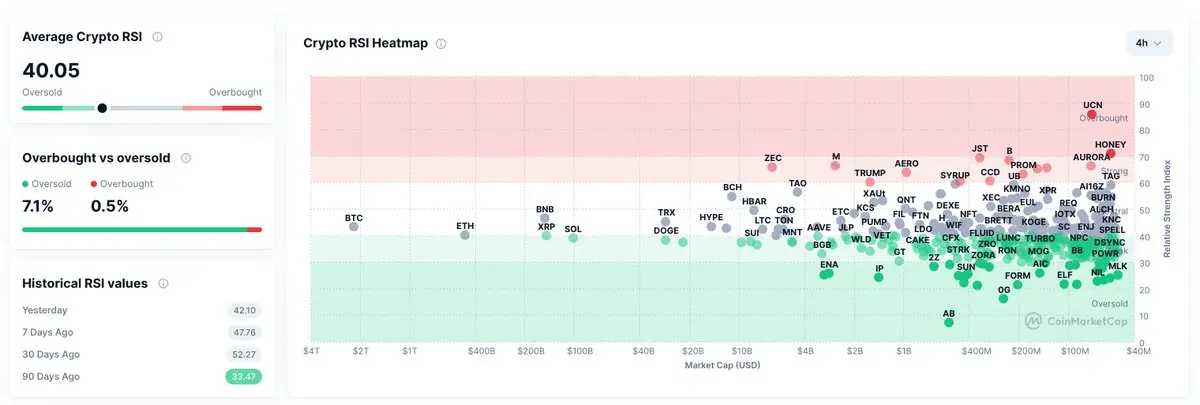Click info icon beside Historical RSI values
Image resolution: width=1200 pixels, height=405 pixels.
(x=163, y=284)
